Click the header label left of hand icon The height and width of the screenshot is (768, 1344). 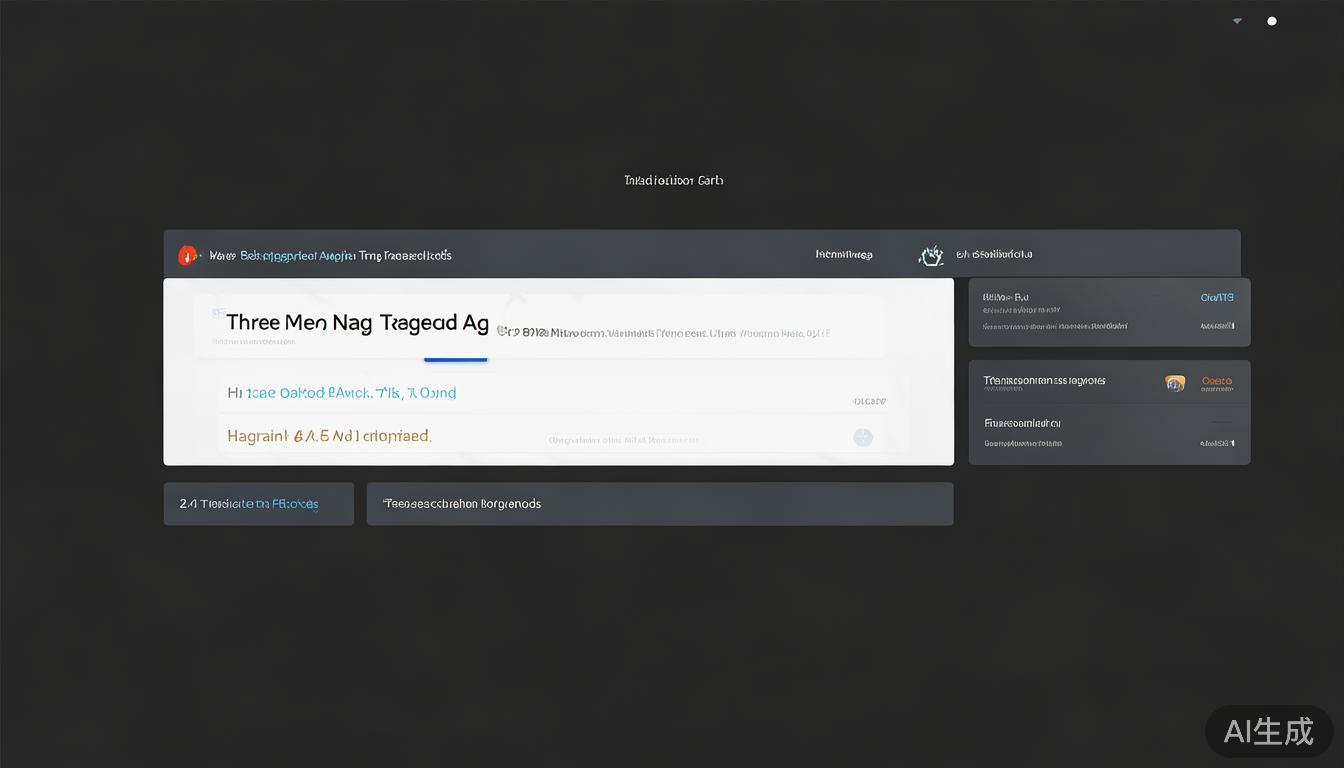tap(843, 255)
